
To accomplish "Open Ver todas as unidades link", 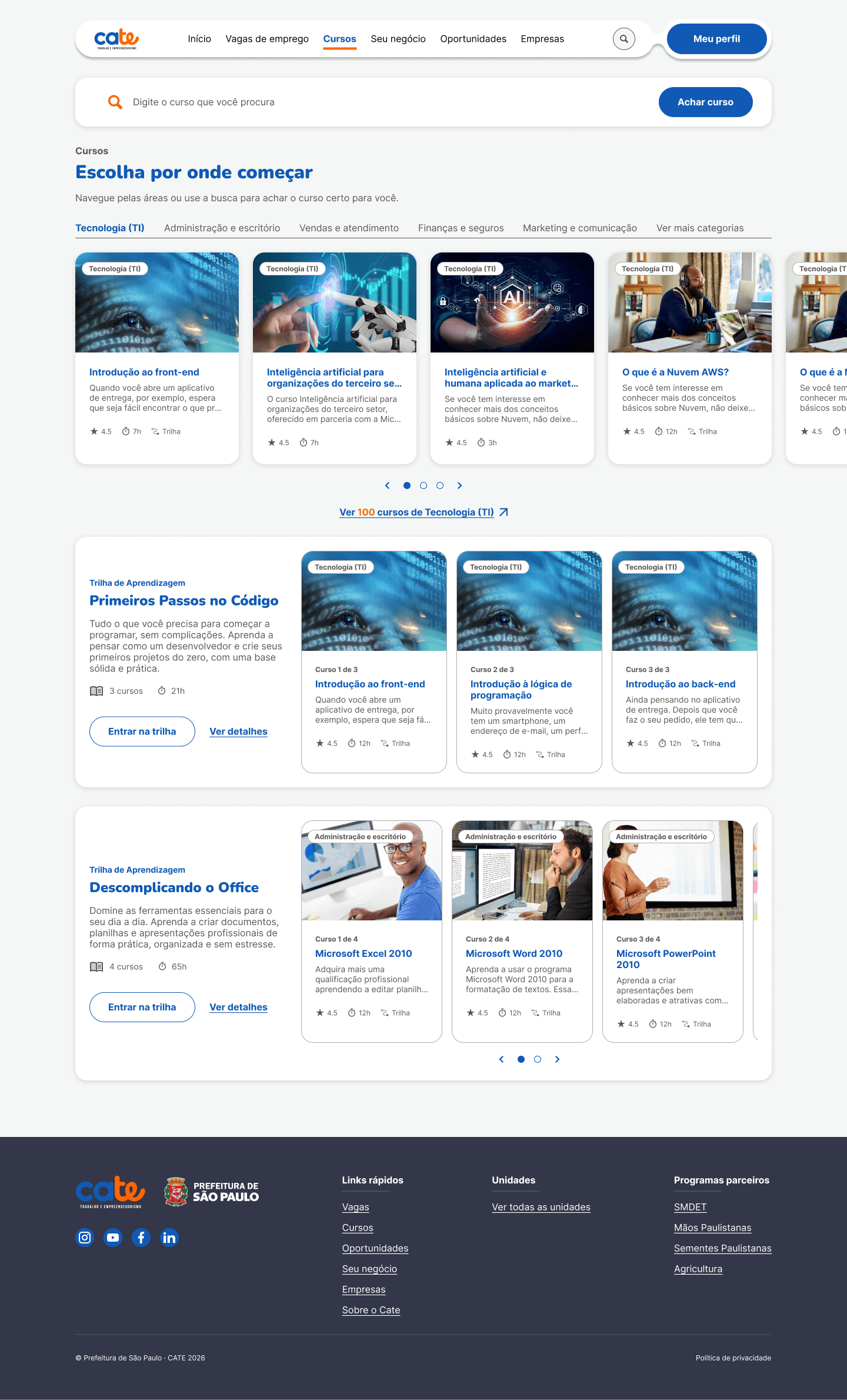I will (x=541, y=1207).
